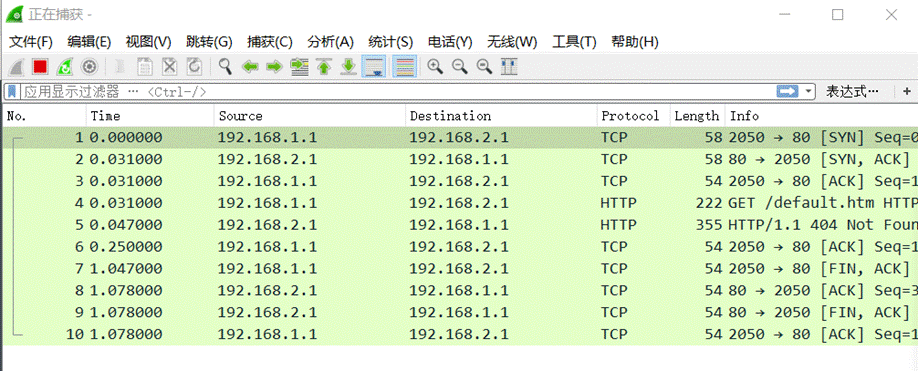Sort by the Protocol column header
The width and height of the screenshot is (918, 371).
coord(633,116)
